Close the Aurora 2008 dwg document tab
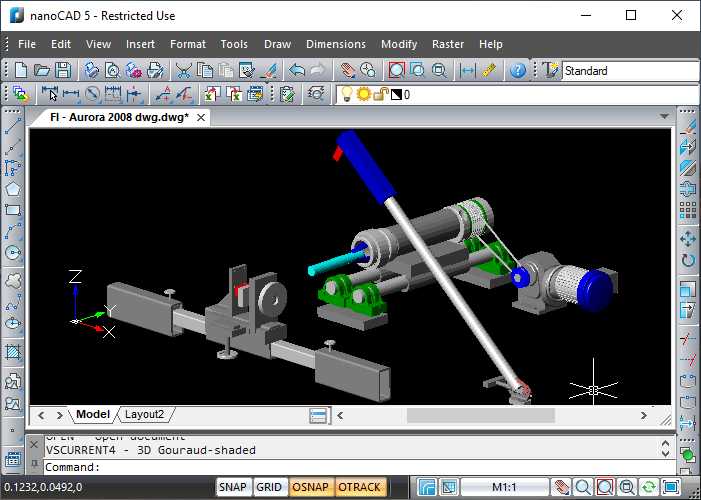701x500 pixels. coord(201,117)
